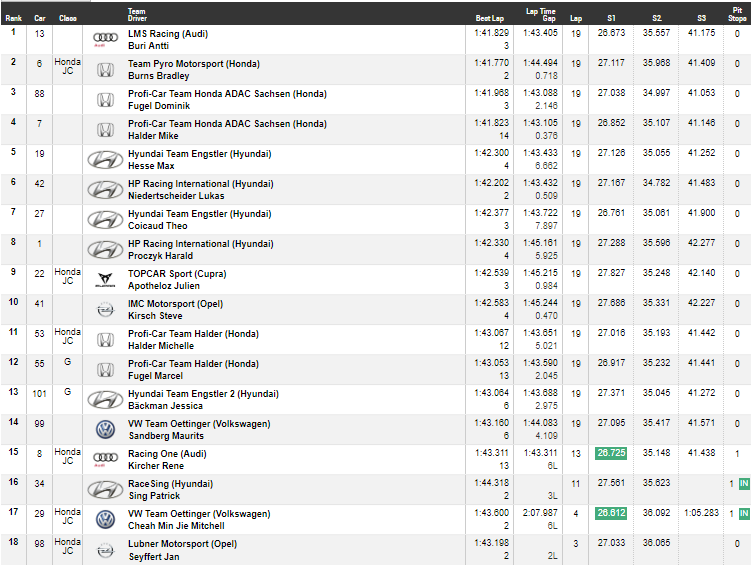Select driver name Fugel Marcel

click(x=156, y=376)
